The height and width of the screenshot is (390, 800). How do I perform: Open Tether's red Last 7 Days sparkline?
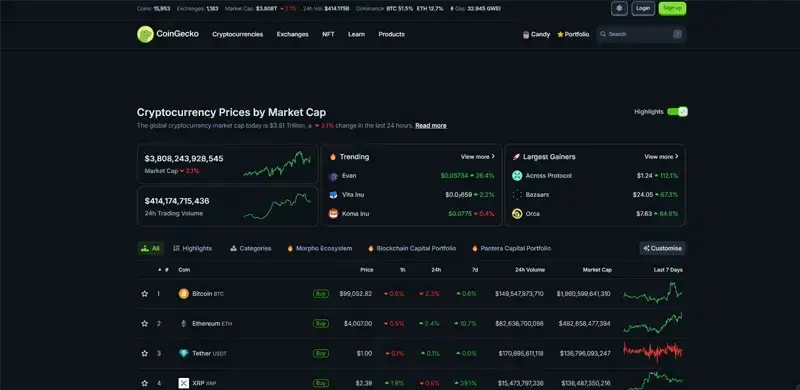click(653, 352)
